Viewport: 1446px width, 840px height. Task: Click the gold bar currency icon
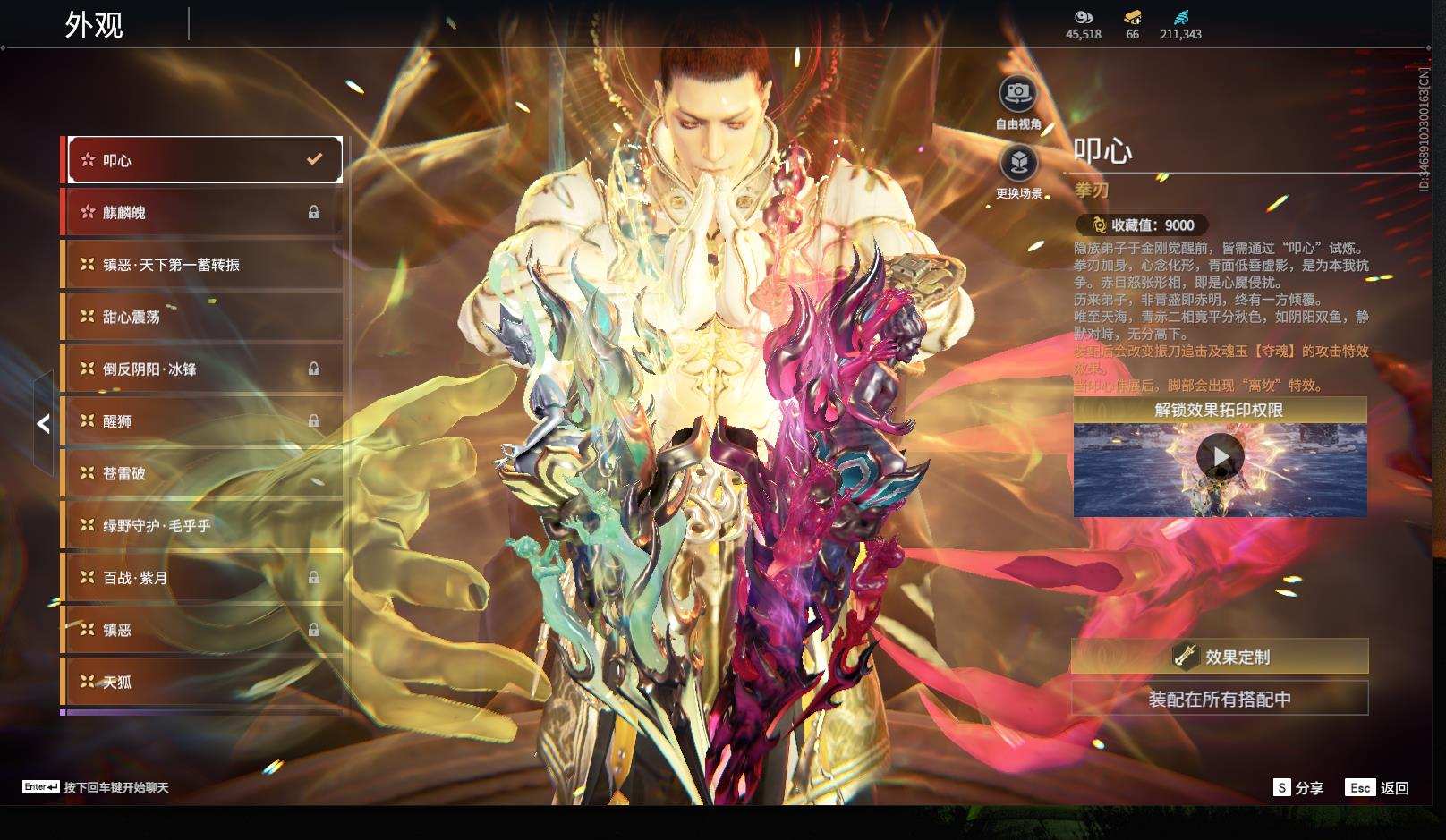coord(1132,17)
